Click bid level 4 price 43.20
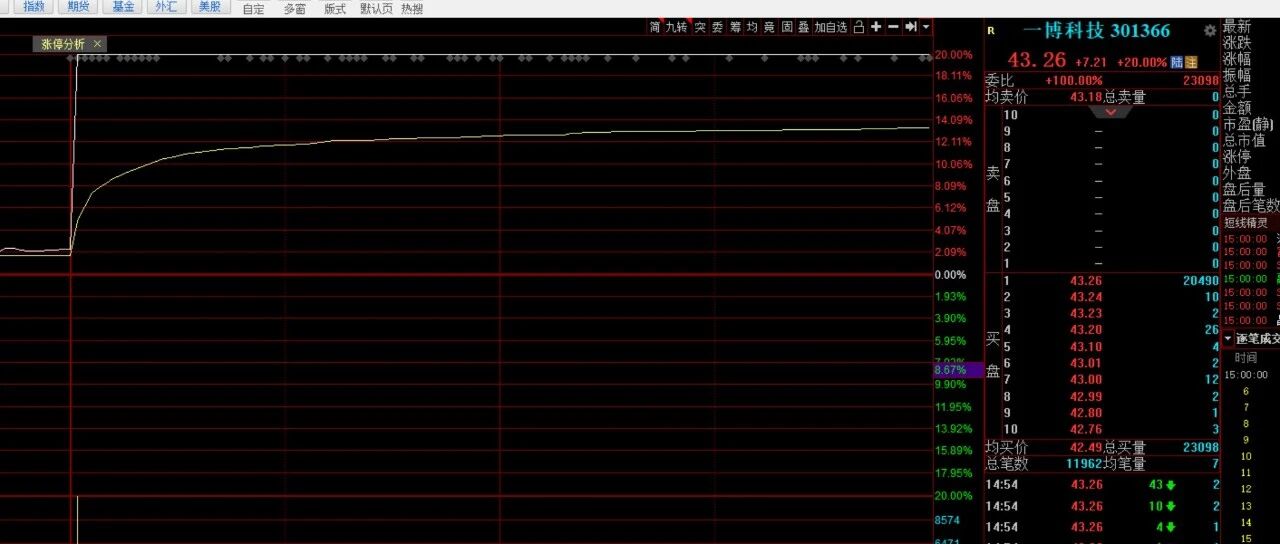Image resolution: width=1280 pixels, height=544 pixels. tap(1086, 330)
